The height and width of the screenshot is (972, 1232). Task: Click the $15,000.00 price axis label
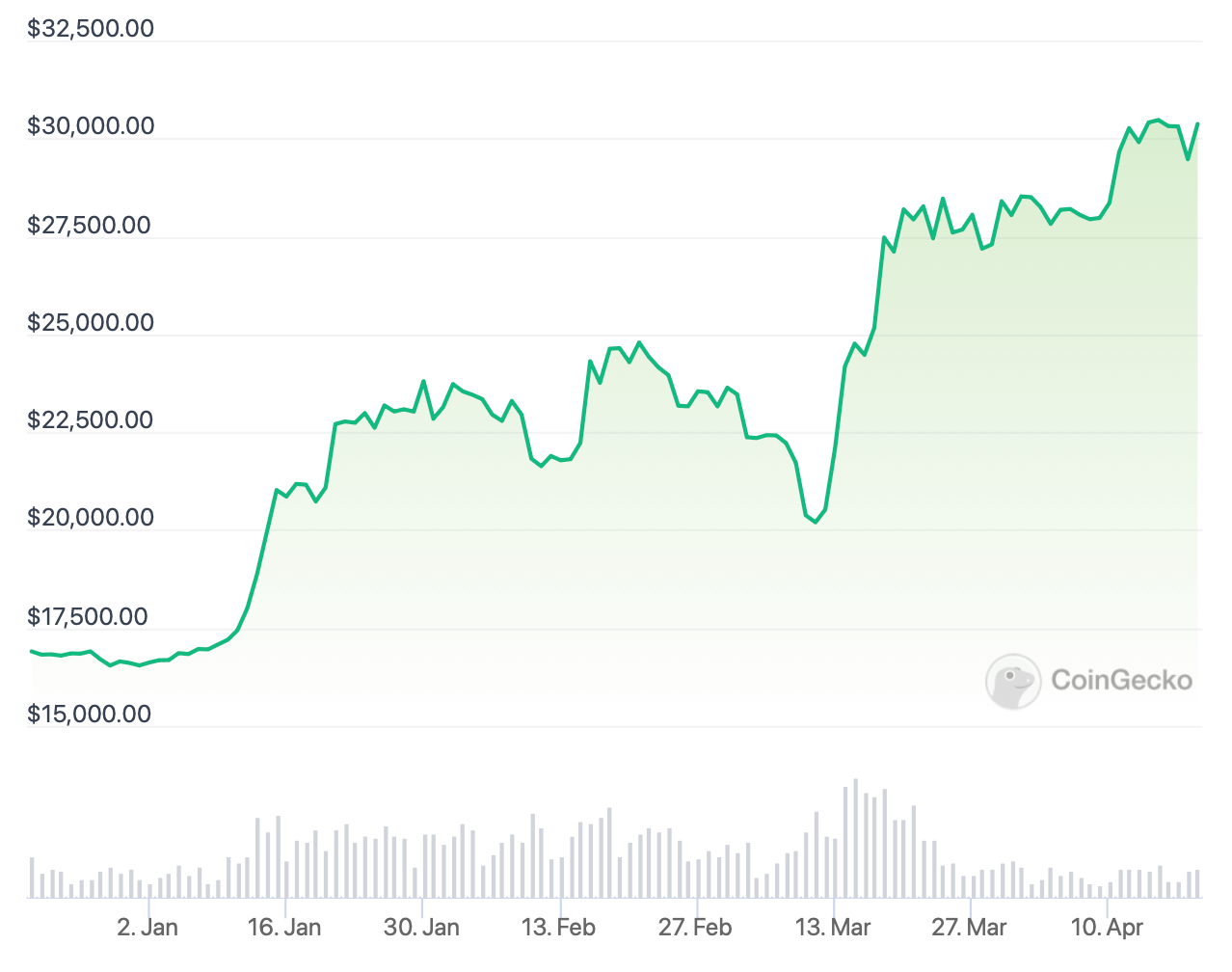[x=90, y=715]
